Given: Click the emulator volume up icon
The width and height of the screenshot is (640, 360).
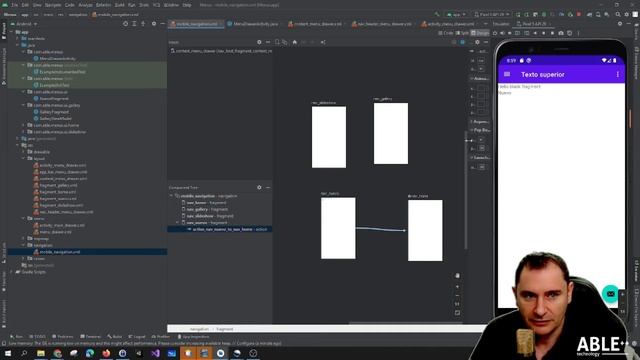Looking at the screenshot, I should pyautogui.click(x=502, y=33).
